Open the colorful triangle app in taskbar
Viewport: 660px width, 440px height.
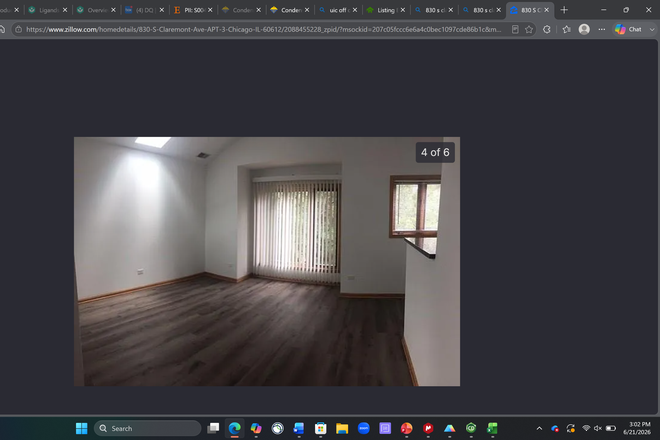(450, 428)
